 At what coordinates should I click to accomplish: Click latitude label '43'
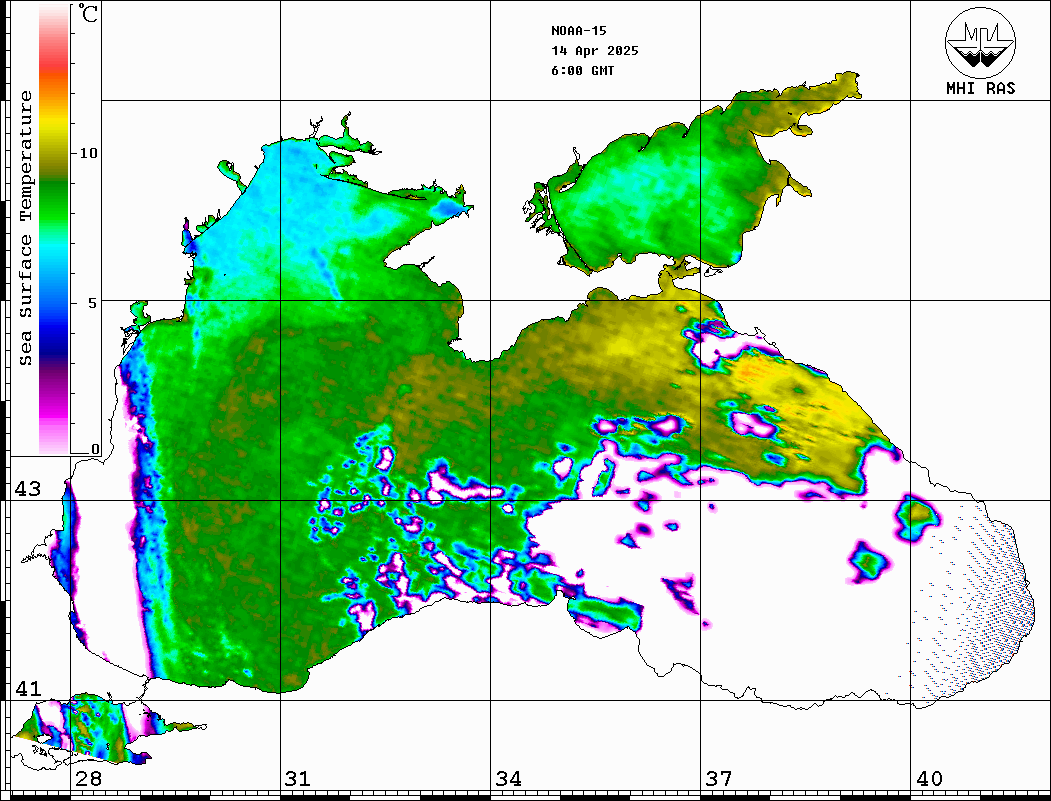coord(28,489)
